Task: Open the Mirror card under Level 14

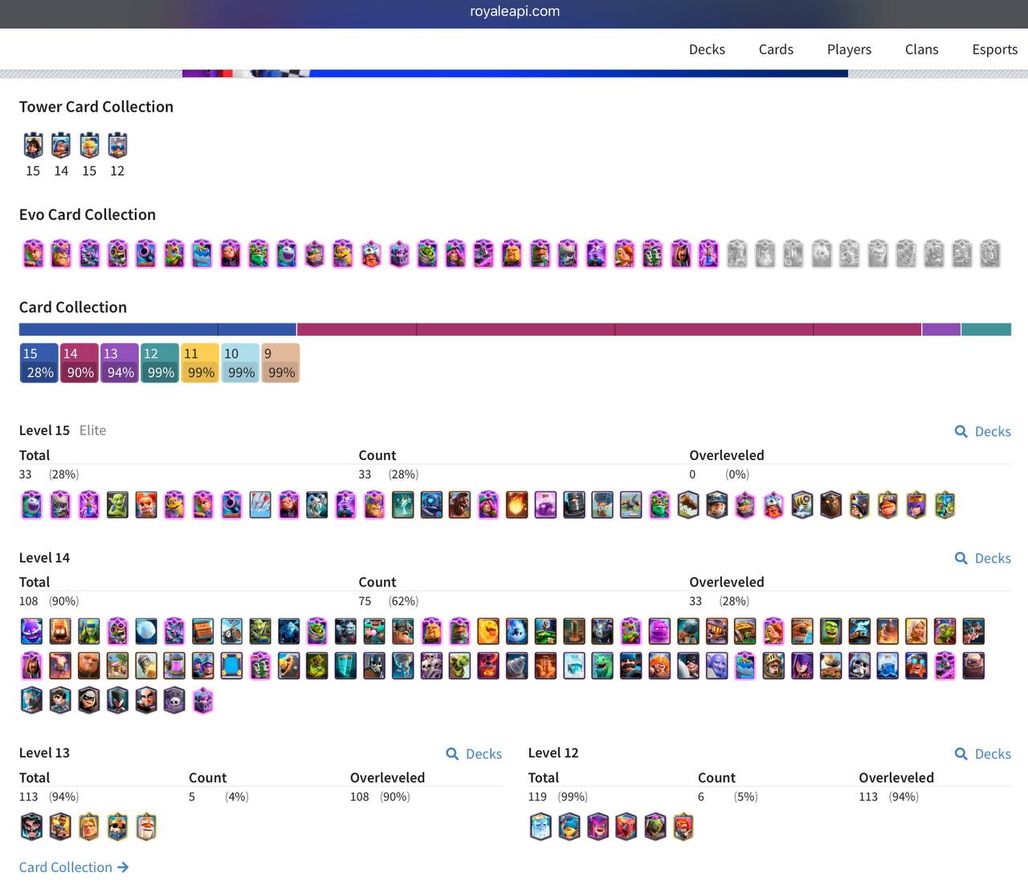Action: [x=231, y=666]
